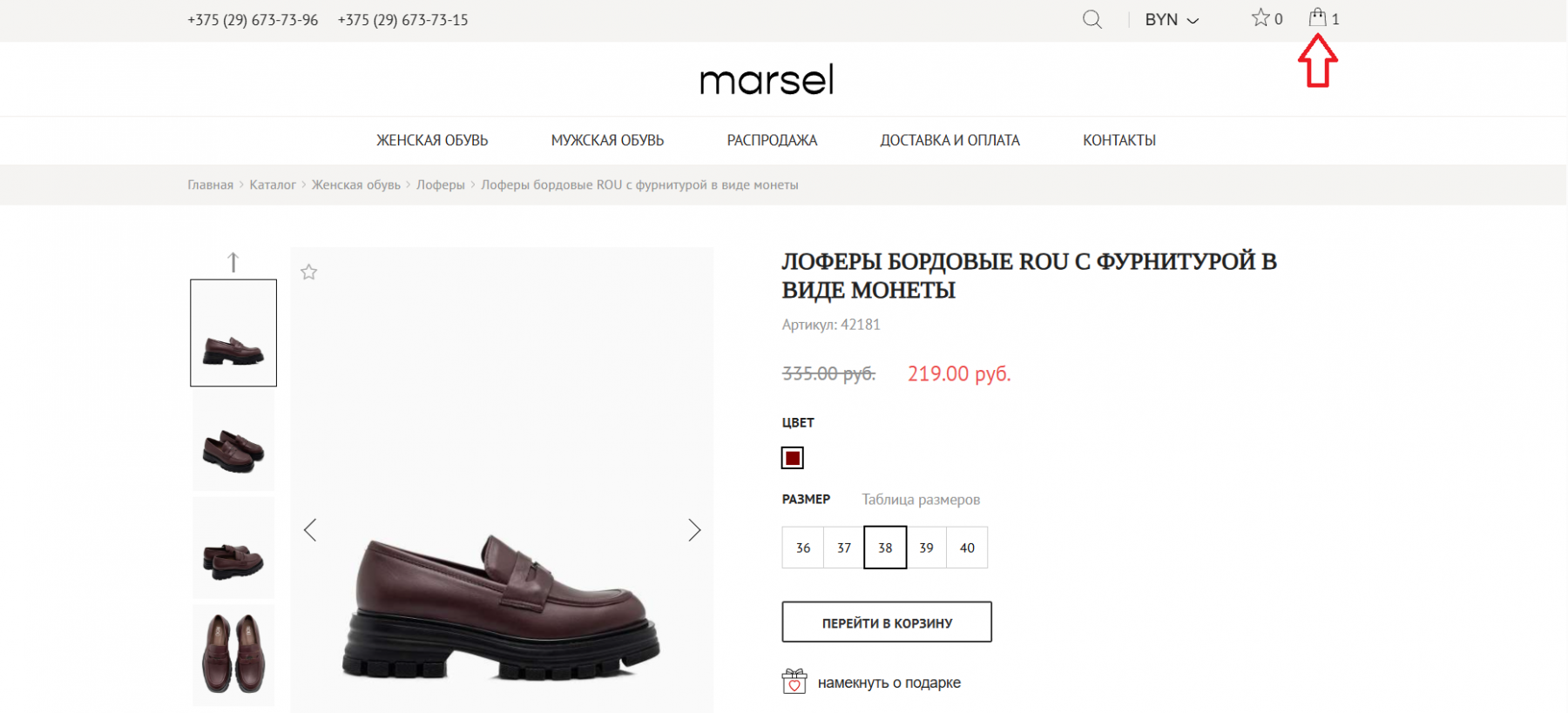
Task: Add product to favorites via image star
Action: pyautogui.click(x=309, y=272)
